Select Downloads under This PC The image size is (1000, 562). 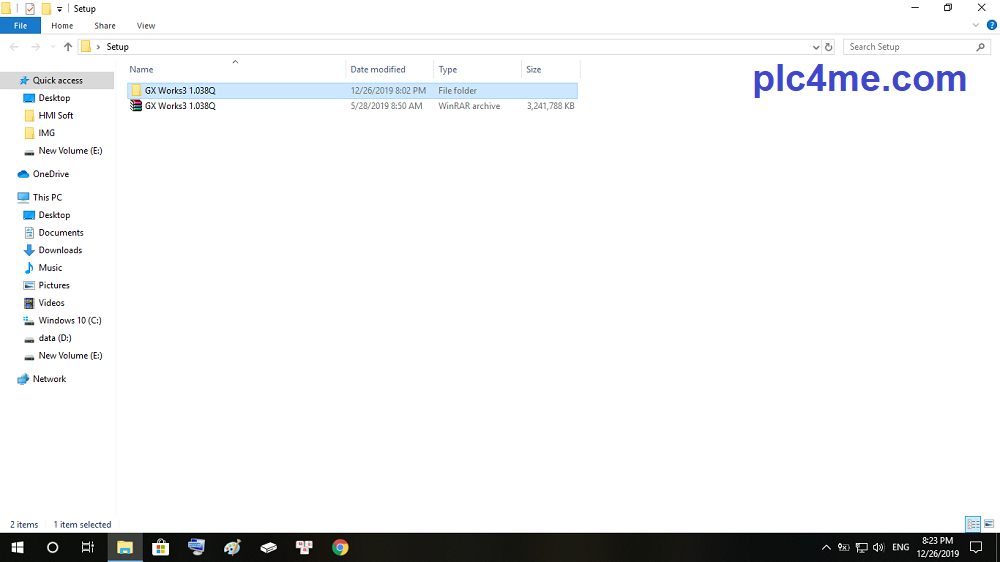[x=60, y=250]
